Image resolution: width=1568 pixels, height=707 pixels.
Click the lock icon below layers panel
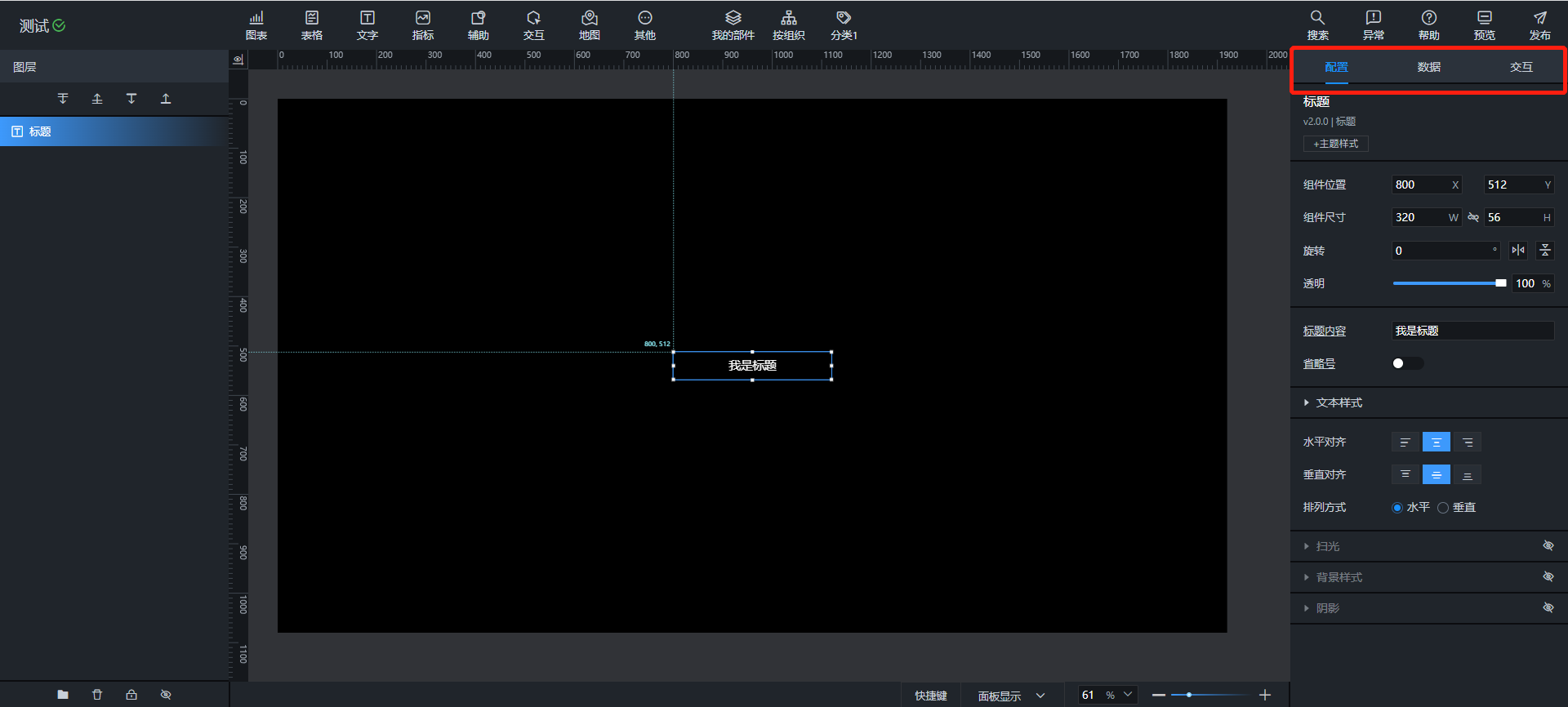click(131, 695)
